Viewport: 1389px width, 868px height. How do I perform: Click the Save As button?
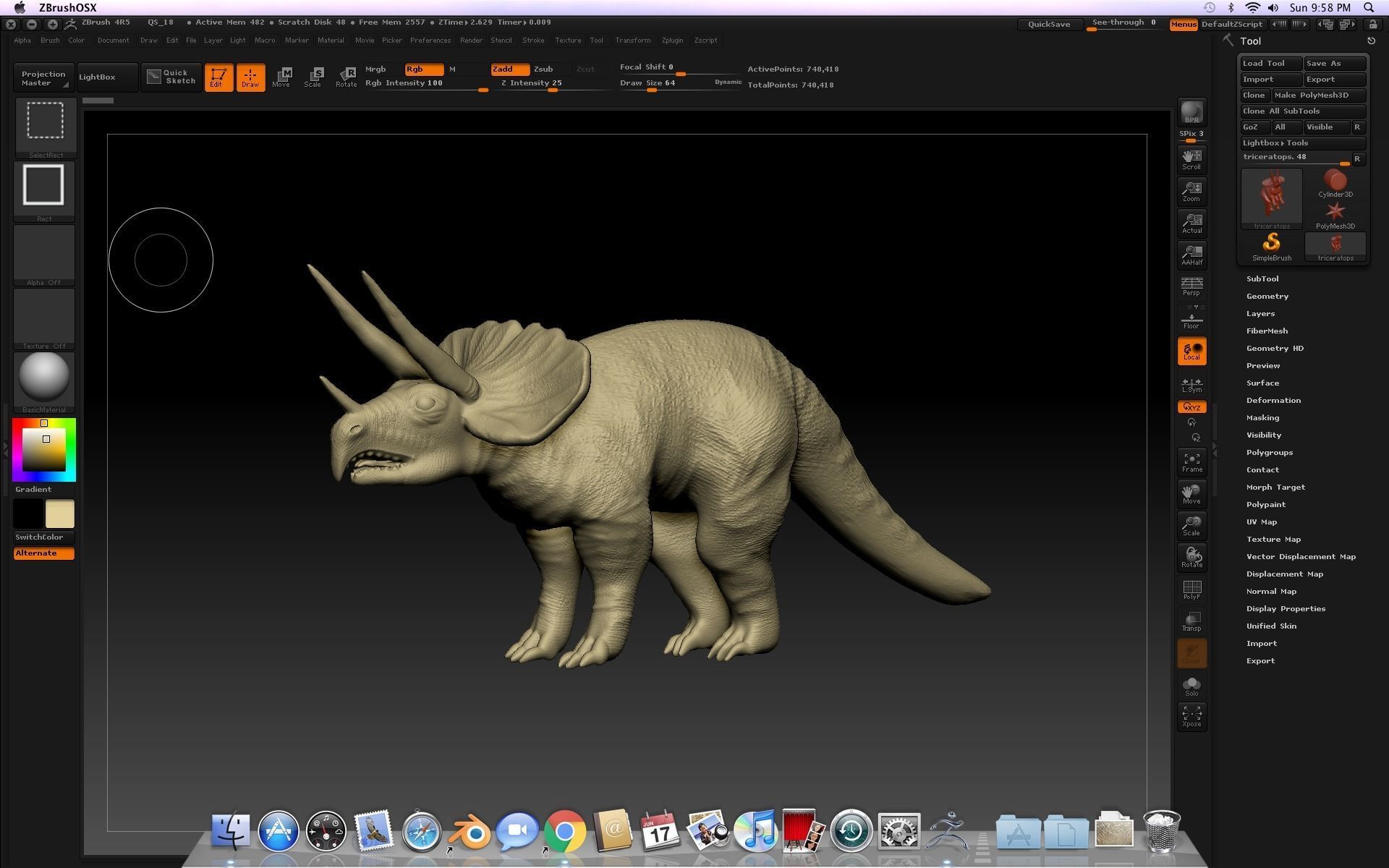tap(1335, 64)
